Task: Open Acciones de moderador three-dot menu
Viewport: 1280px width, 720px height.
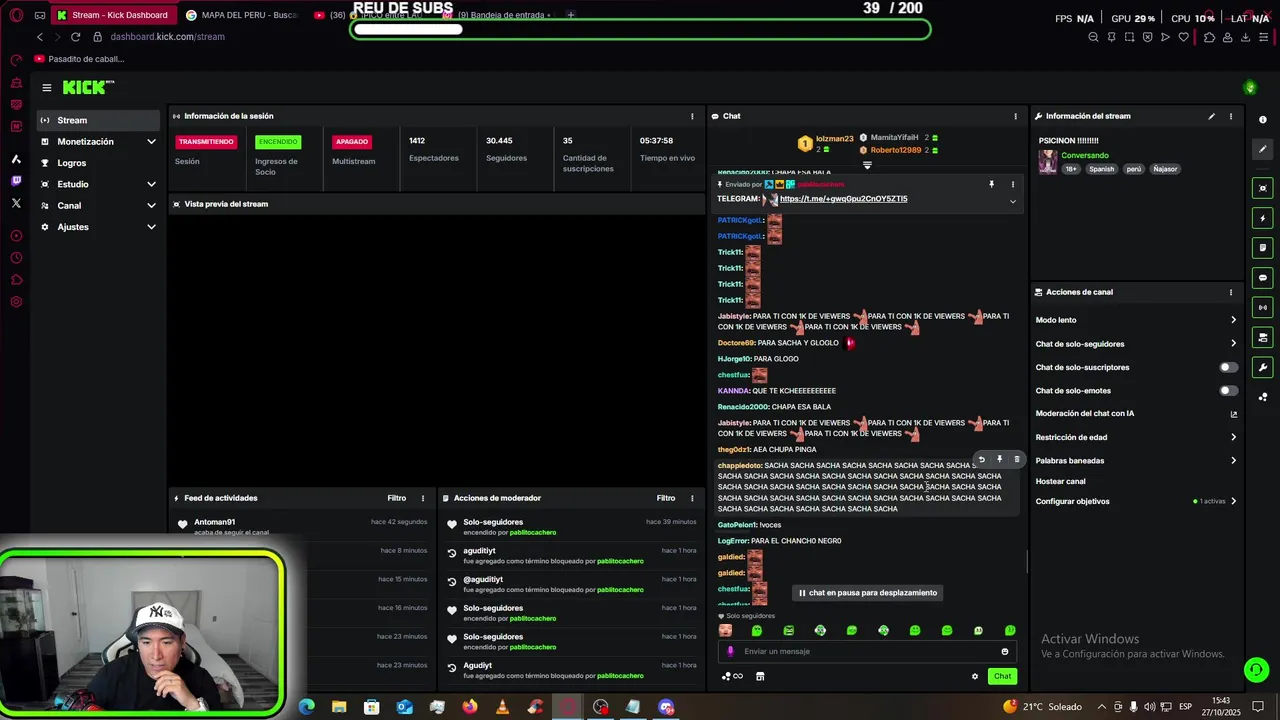Action: point(692,498)
